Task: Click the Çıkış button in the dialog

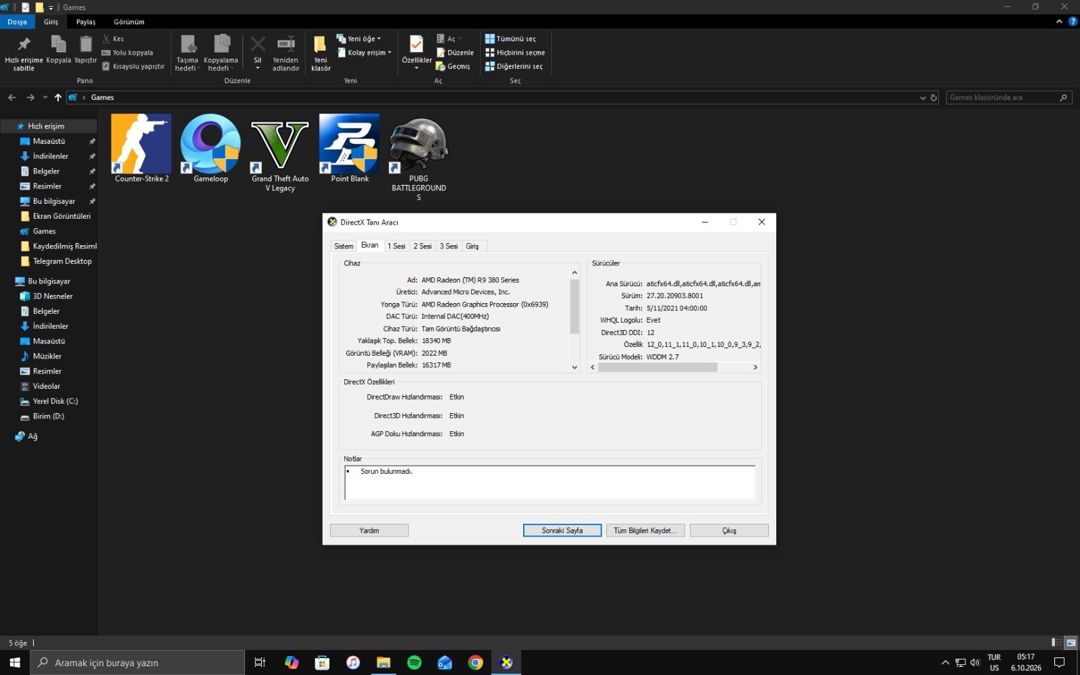Action: point(729,530)
